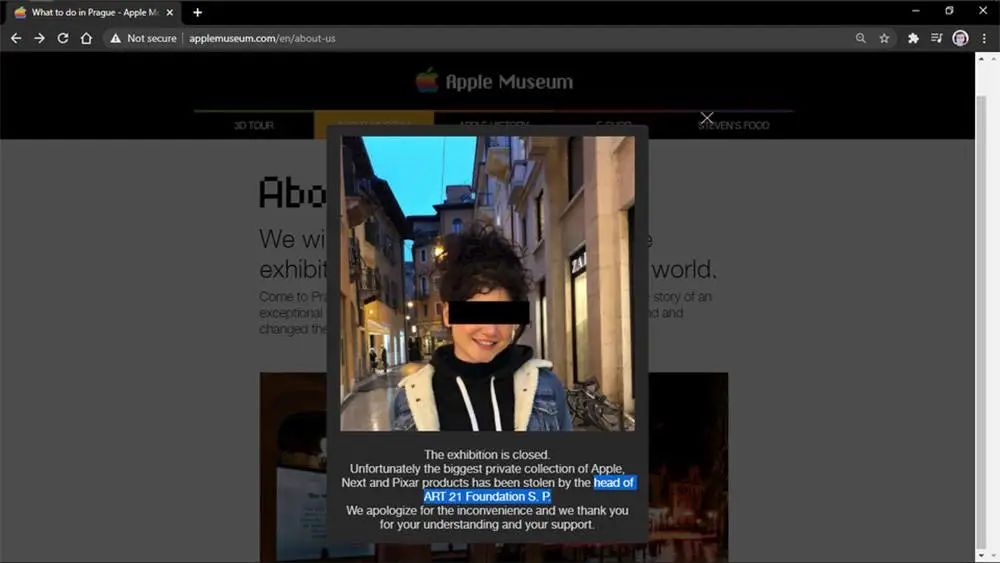Open the zoom magnifier icon in address bar

[860, 38]
